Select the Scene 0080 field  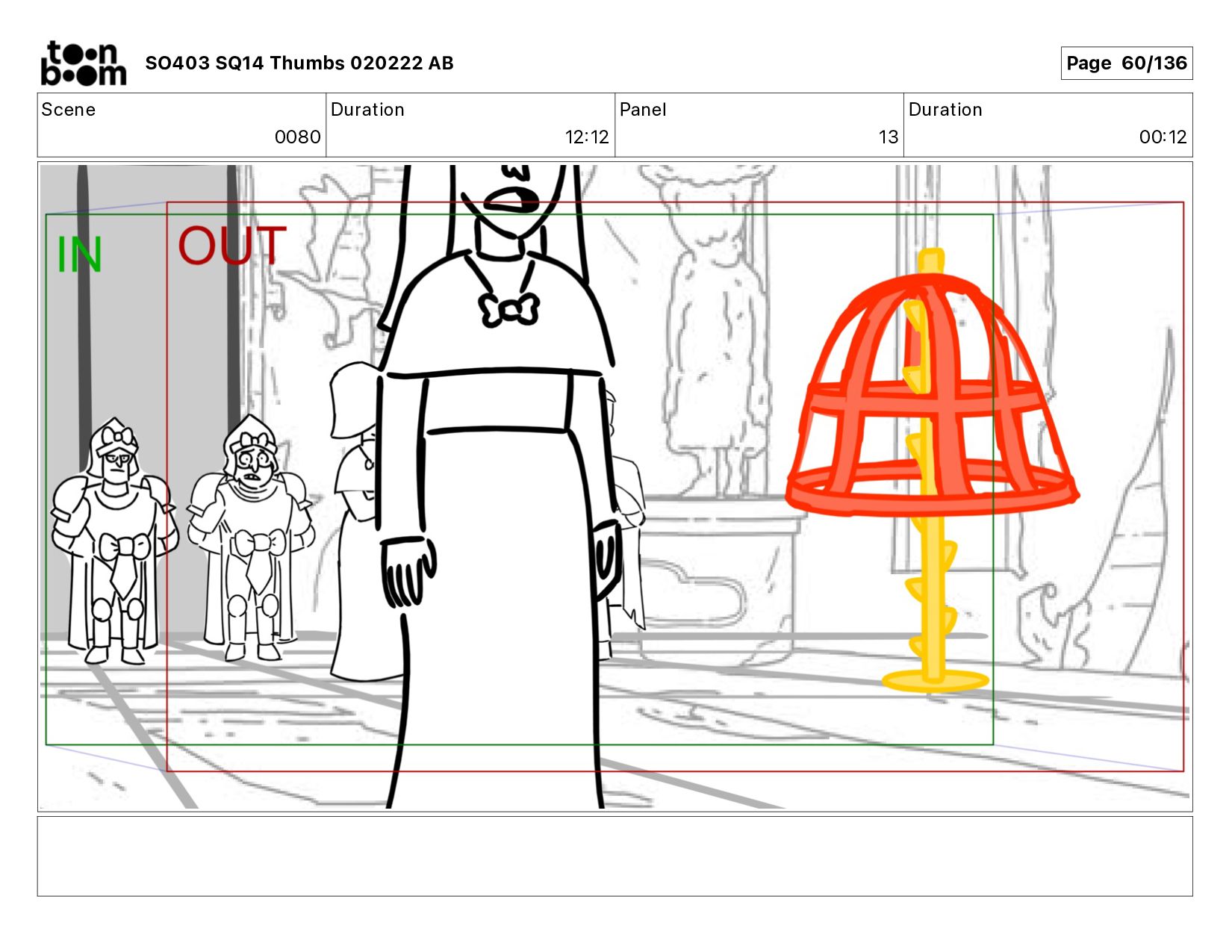coord(181,125)
